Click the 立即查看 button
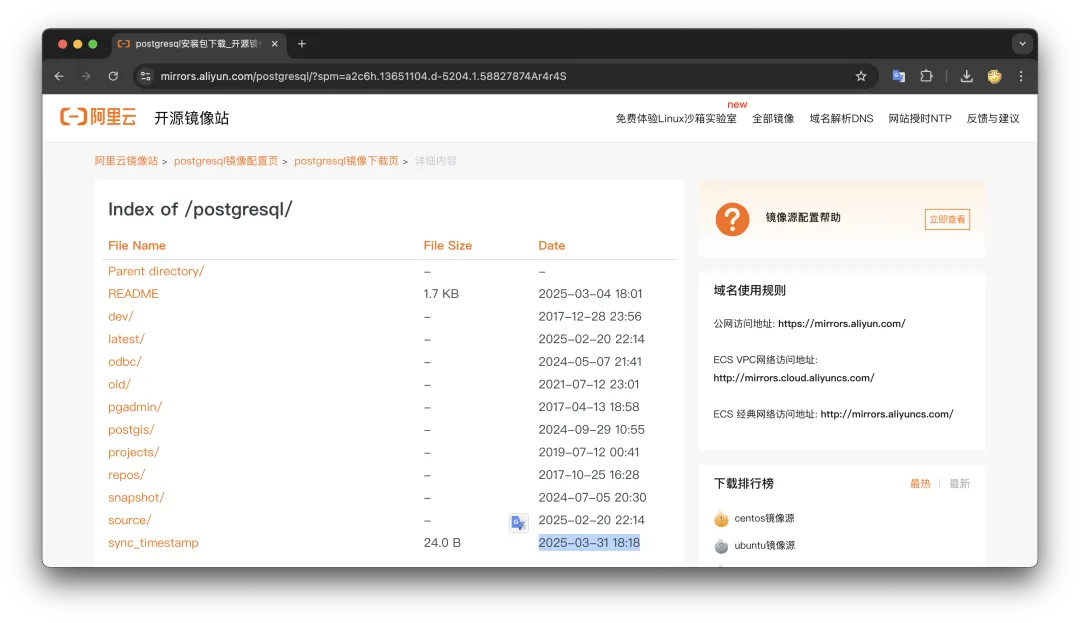Image resolution: width=1080 pixels, height=623 pixels. click(x=946, y=219)
